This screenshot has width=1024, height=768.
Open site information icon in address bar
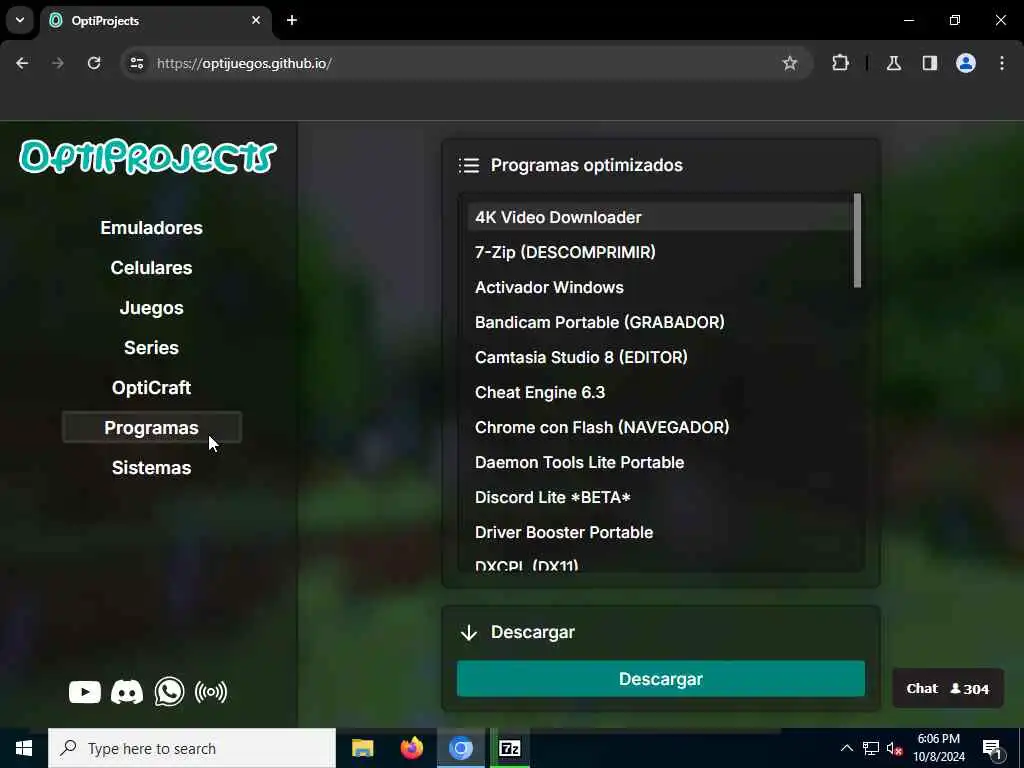coord(136,63)
